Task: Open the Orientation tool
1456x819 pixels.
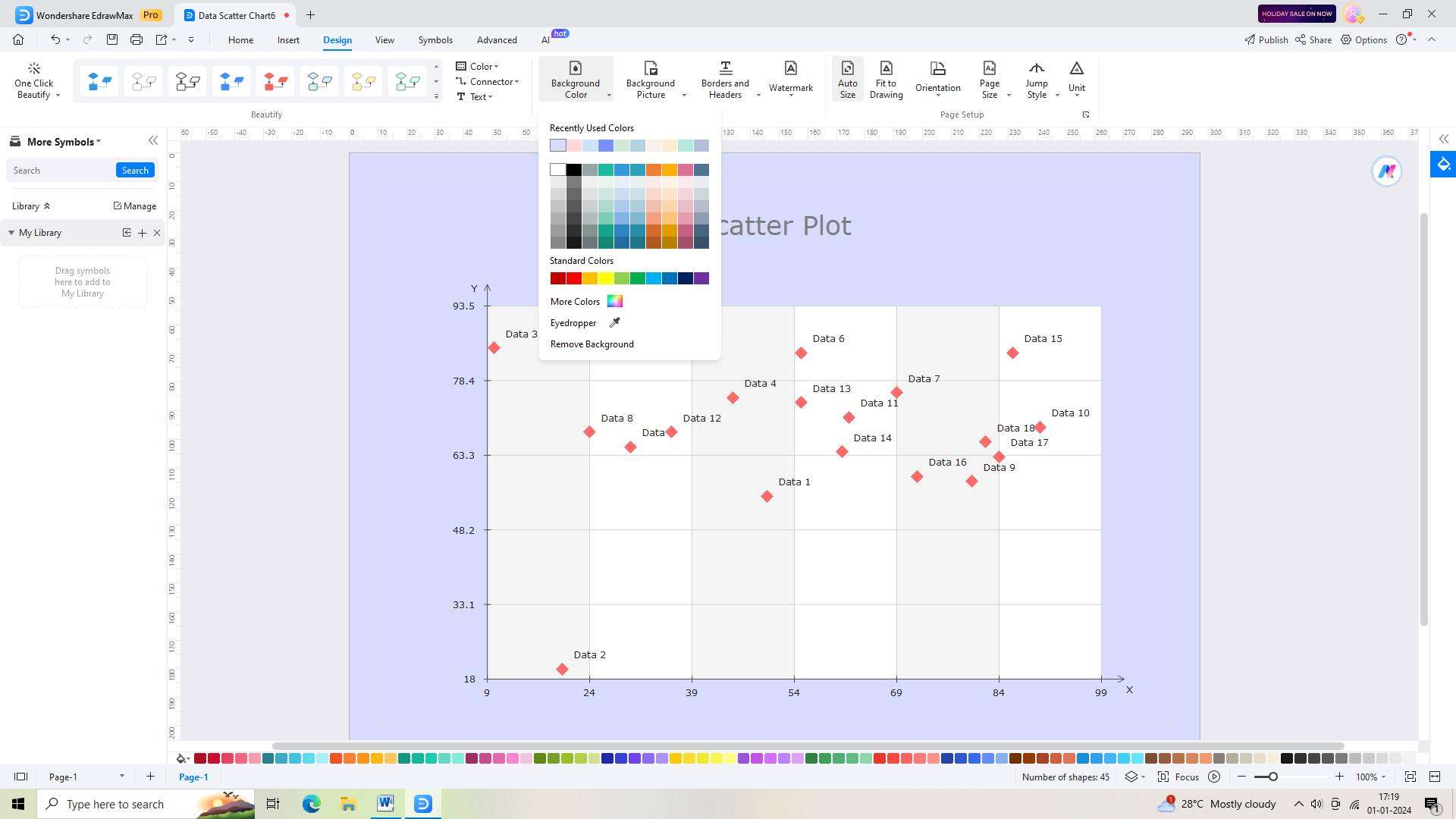Action: click(x=938, y=80)
